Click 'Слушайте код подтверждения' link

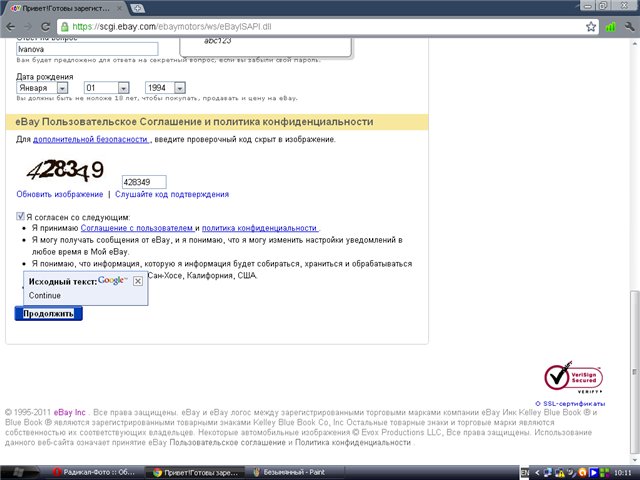click(x=172, y=194)
